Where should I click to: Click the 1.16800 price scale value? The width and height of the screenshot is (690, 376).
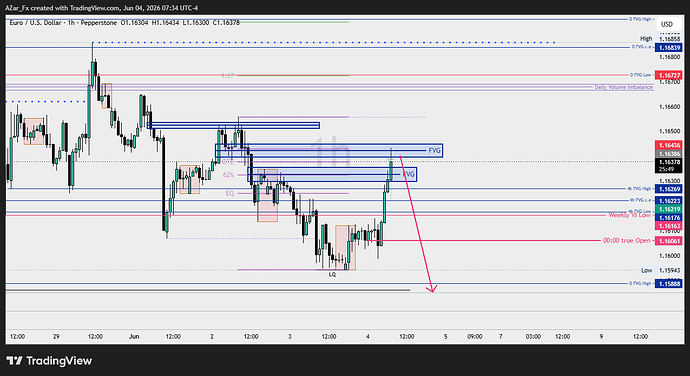coord(669,57)
